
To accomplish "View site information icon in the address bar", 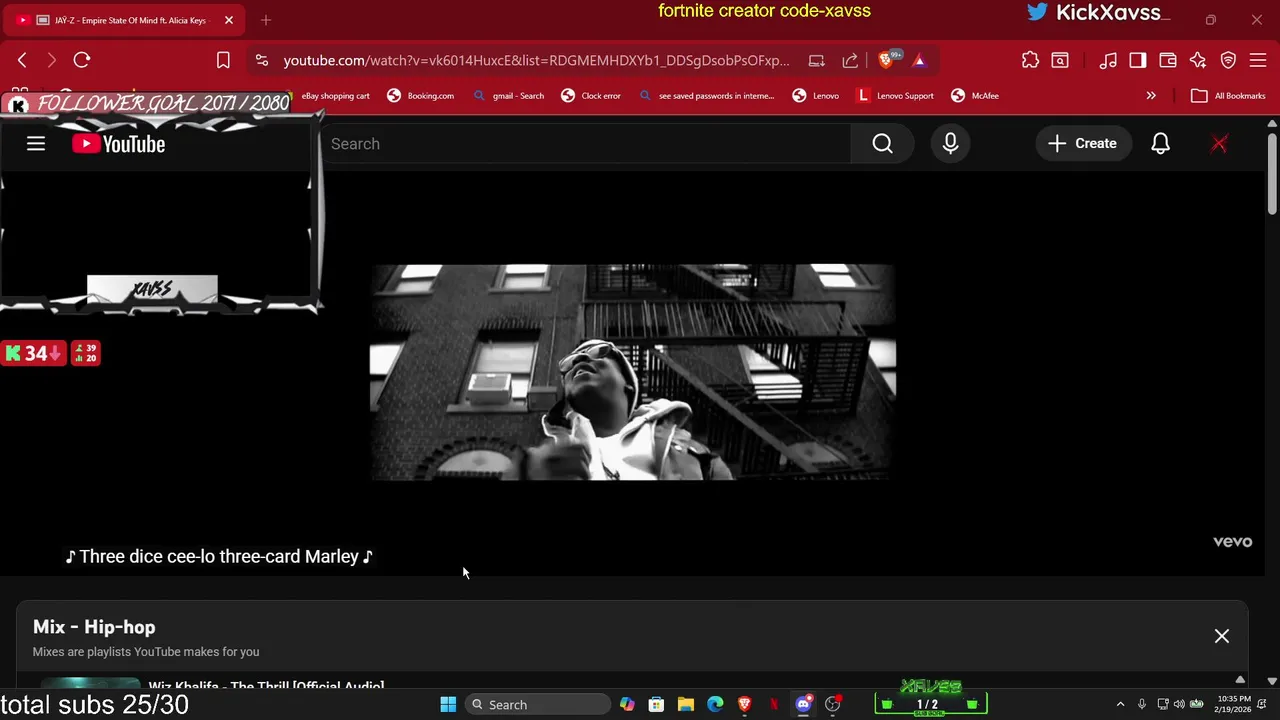I will [x=261, y=60].
